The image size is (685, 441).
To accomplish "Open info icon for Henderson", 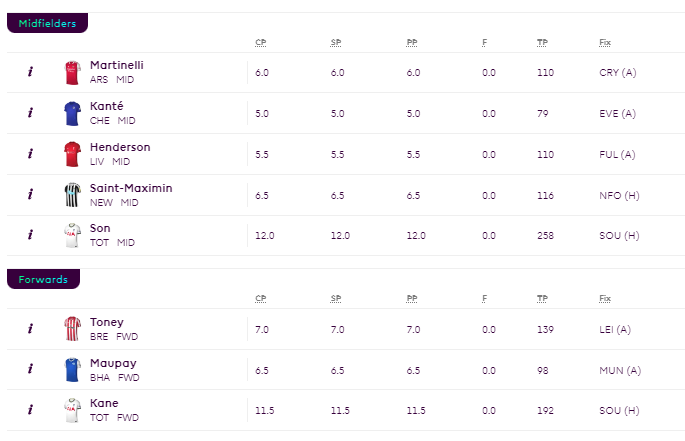I will click(x=30, y=154).
